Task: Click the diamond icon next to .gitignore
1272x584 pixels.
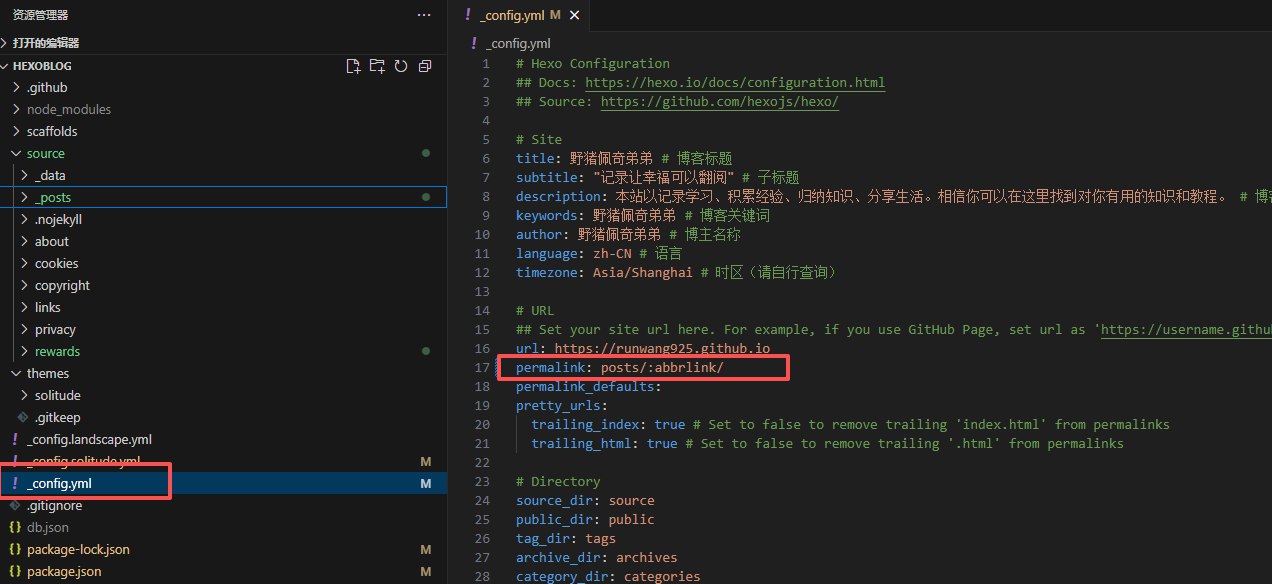Action: [15, 505]
